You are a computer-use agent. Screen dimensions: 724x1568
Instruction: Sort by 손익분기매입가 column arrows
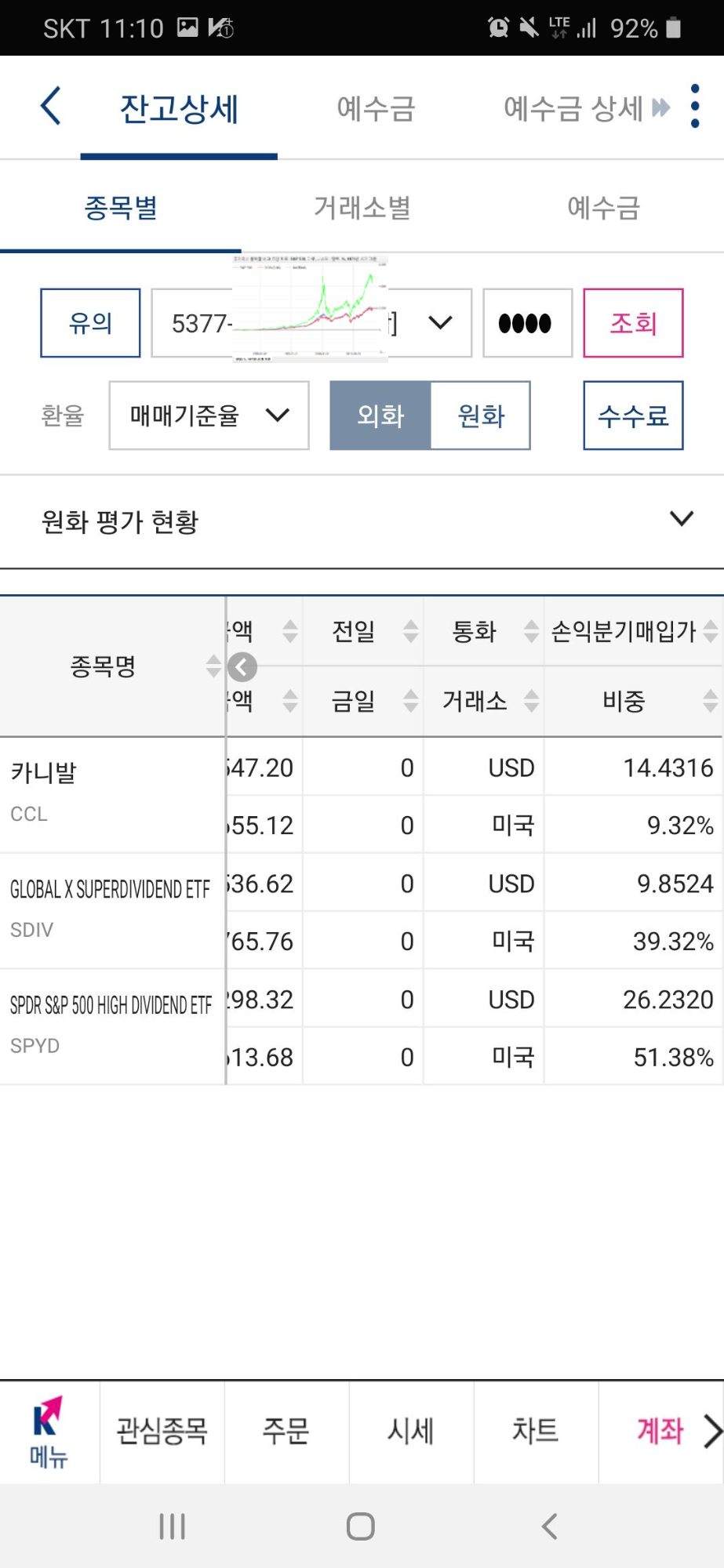click(710, 631)
